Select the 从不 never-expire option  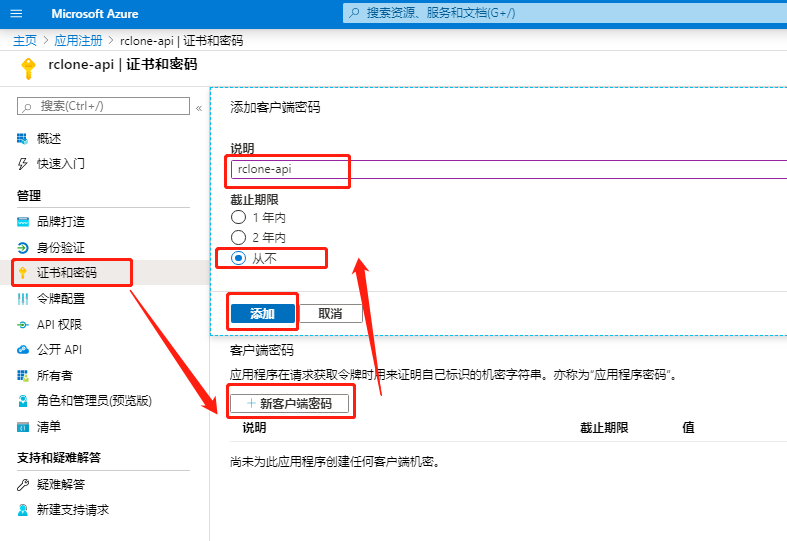pos(238,258)
